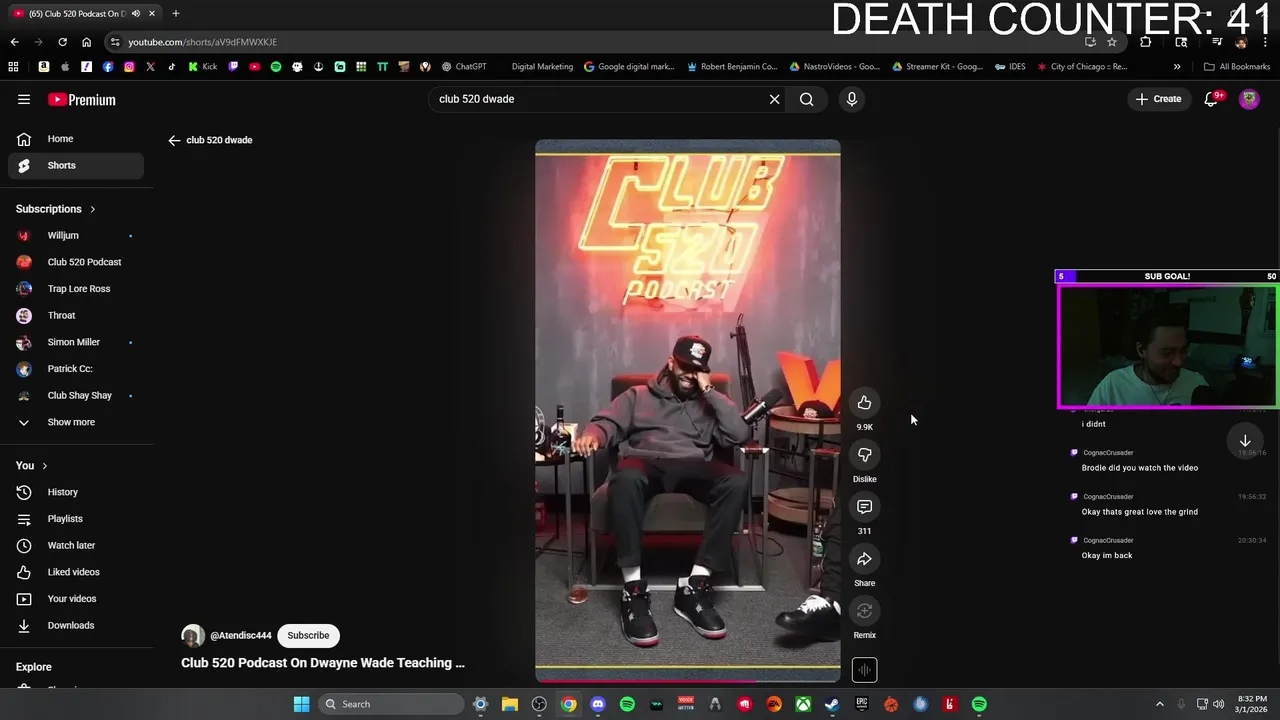Click the taskbar Search box
This screenshot has width=1280, height=720.
coord(392,704)
